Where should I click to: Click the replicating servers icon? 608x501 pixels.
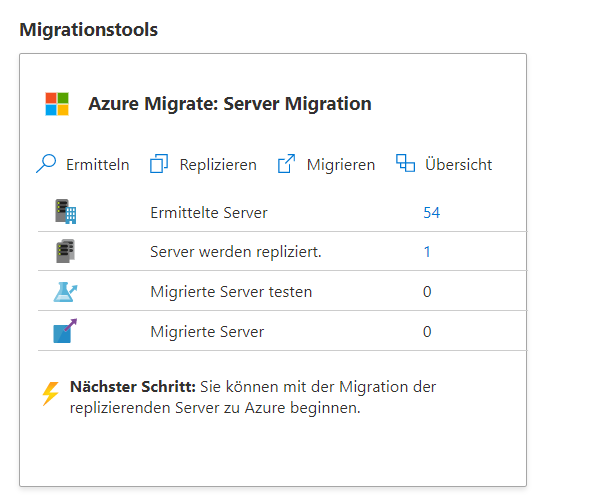[65, 251]
